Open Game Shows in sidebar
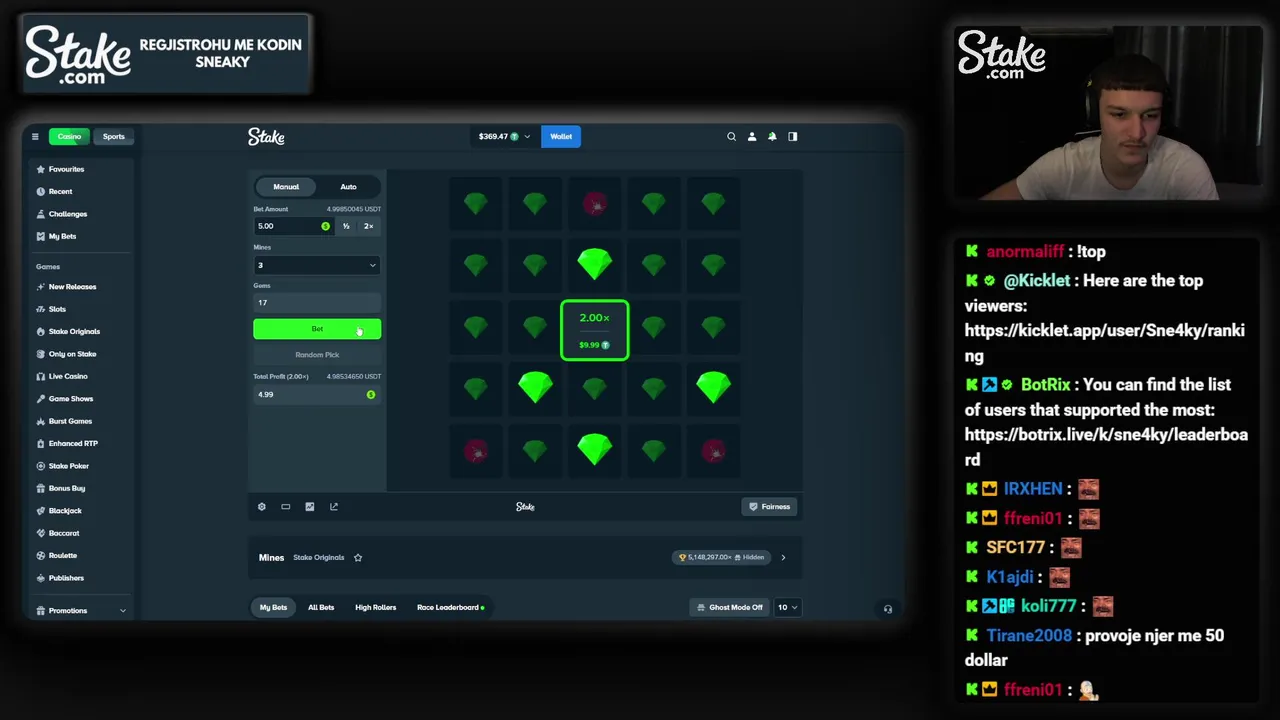 pos(71,399)
